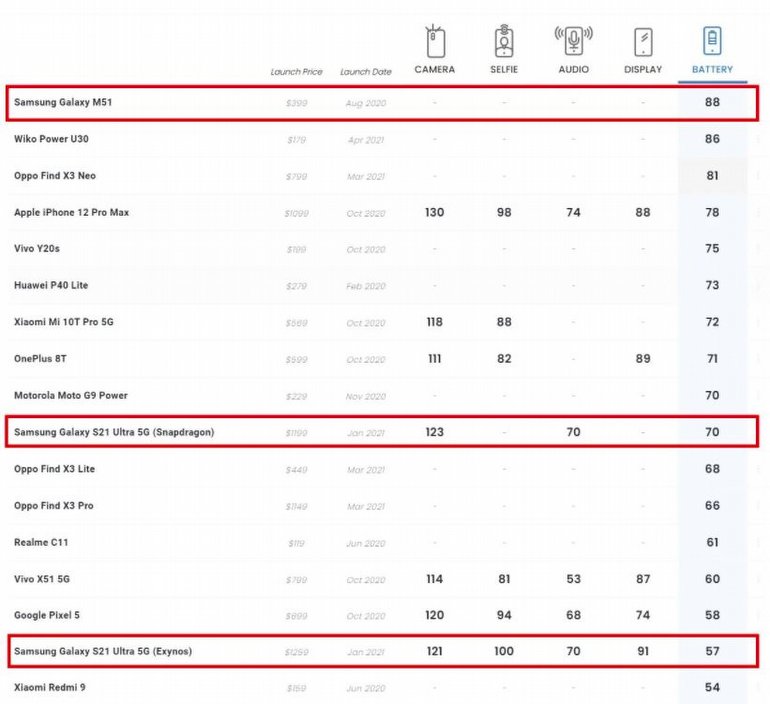Click Oppo Find X3 Neo battery score 81
Viewport: 770px width, 704px height.
712,176
